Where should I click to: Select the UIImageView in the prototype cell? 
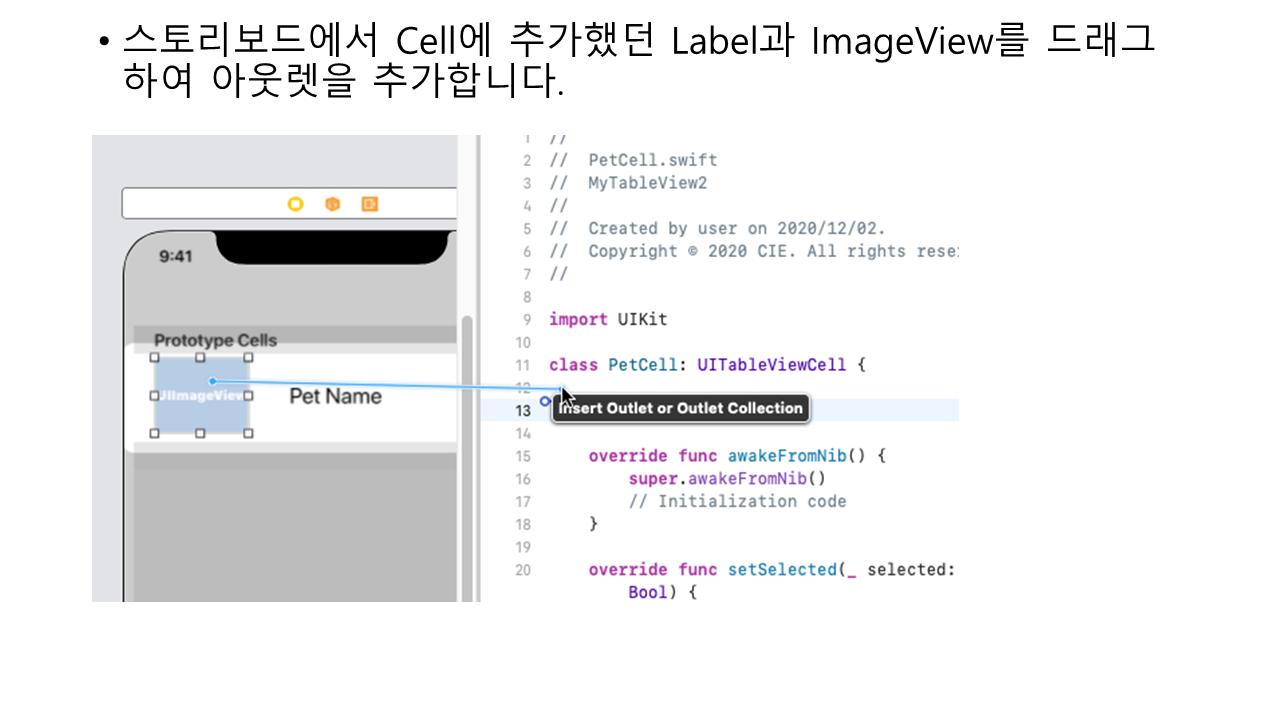(x=190, y=410)
